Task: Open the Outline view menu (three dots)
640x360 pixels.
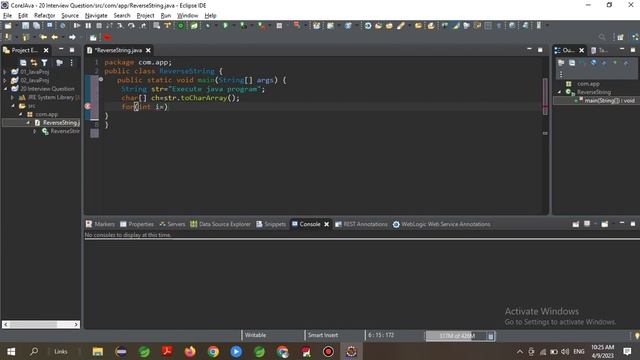Action: [x=561, y=74]
